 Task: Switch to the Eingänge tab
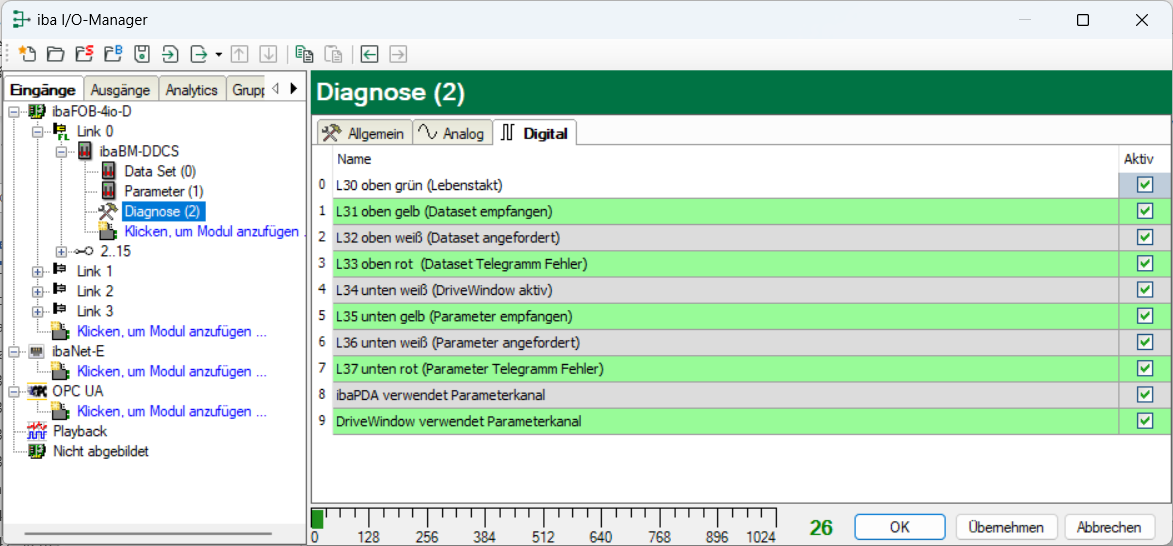(43, 90)
